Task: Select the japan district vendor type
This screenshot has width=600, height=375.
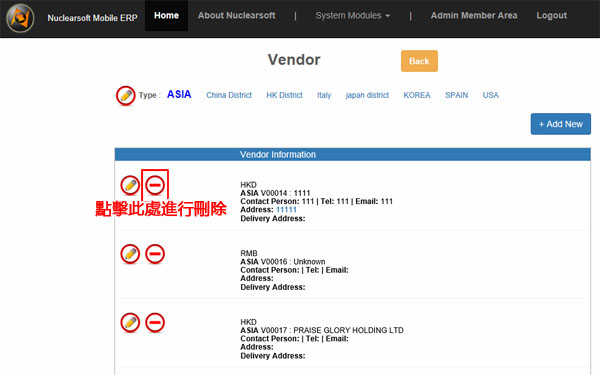Action: tap(367, 95)
